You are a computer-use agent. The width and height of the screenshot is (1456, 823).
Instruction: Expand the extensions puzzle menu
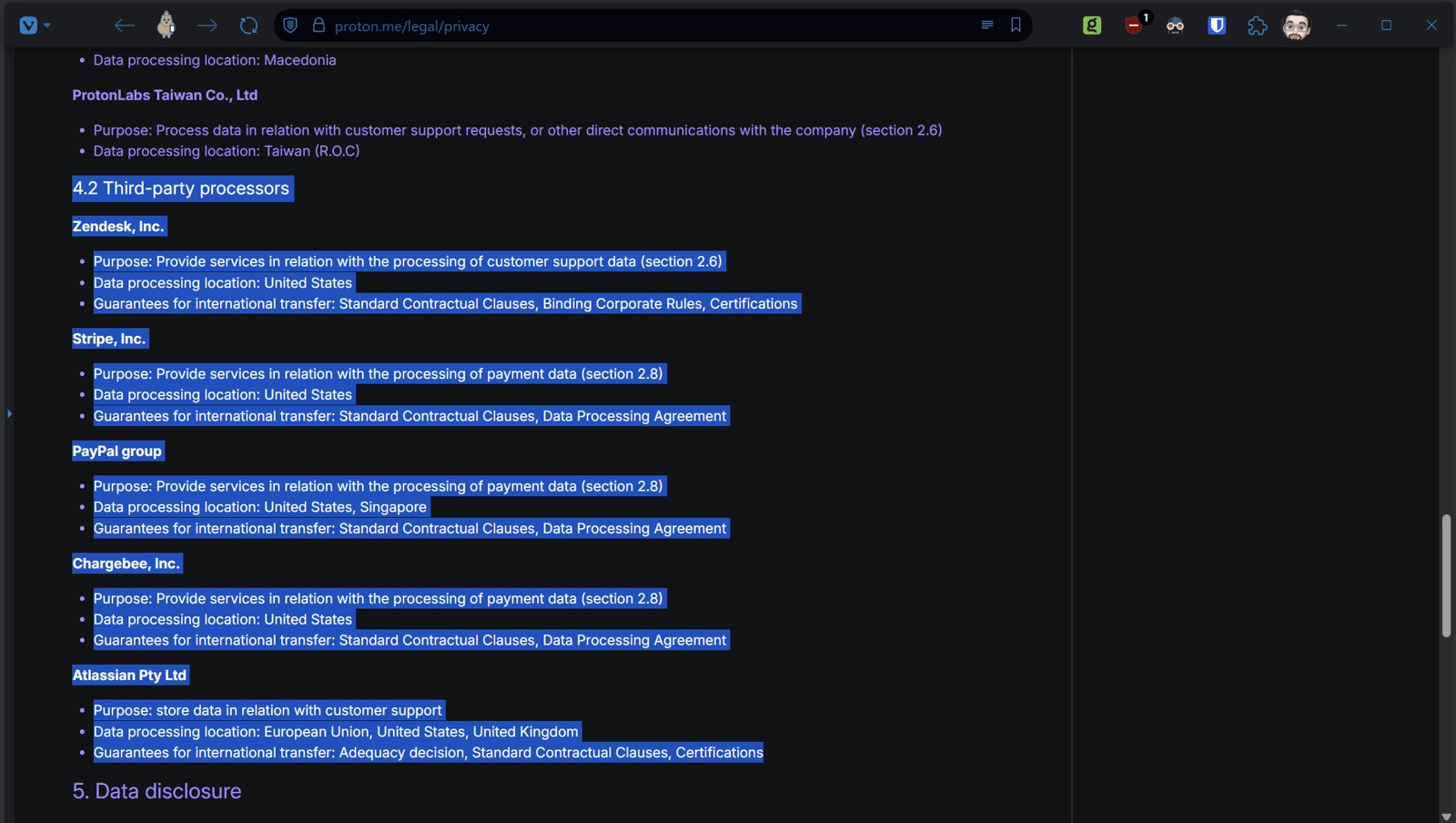tap(1258, 25)
